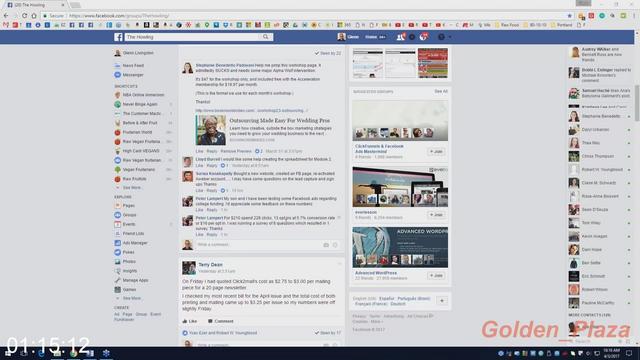Switch language to Español
Image resolution: width=640 pixels, height=360 pixels.
pyautogui.click(x=387, y=299)
